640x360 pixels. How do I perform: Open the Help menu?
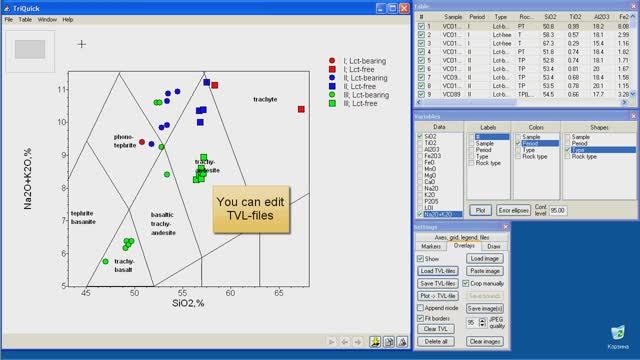68,19
